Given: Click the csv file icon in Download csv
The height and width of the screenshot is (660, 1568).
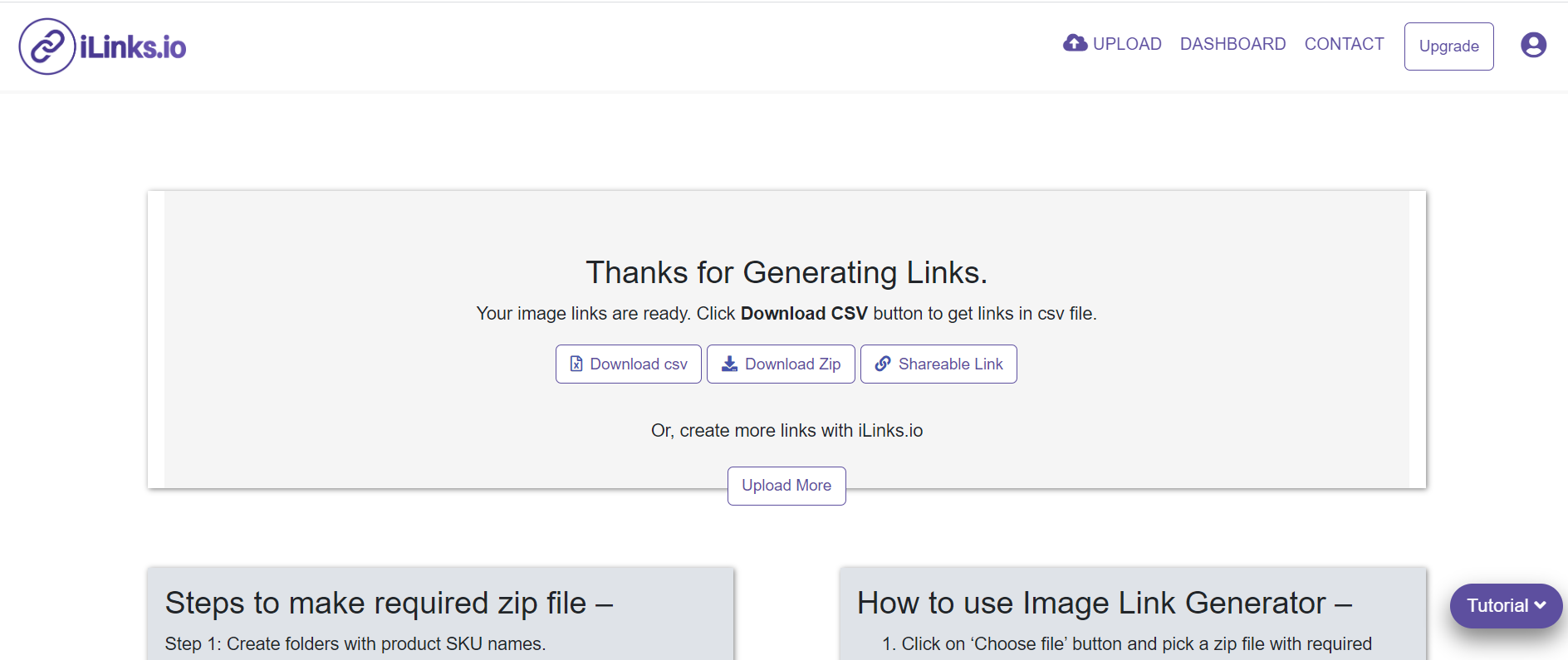Looking at the screenshot, I should click(x=576, y=364).
